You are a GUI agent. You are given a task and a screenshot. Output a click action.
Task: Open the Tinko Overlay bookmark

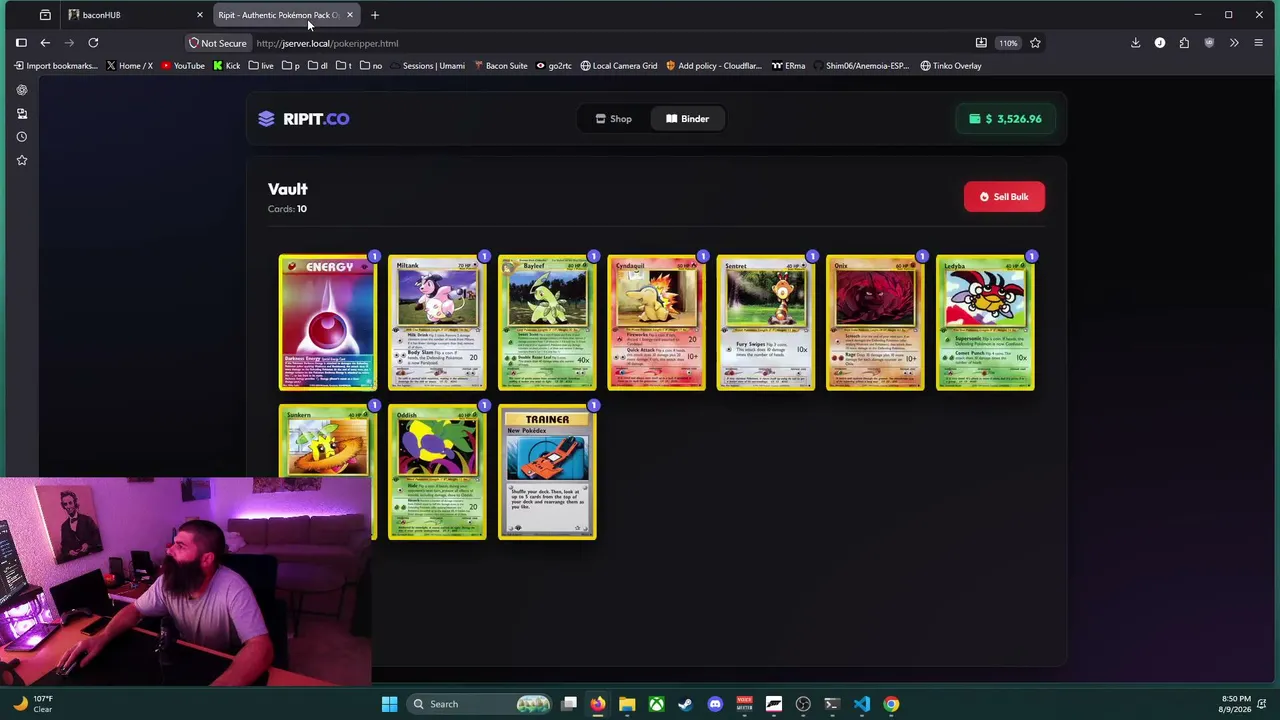coord(951,66)
